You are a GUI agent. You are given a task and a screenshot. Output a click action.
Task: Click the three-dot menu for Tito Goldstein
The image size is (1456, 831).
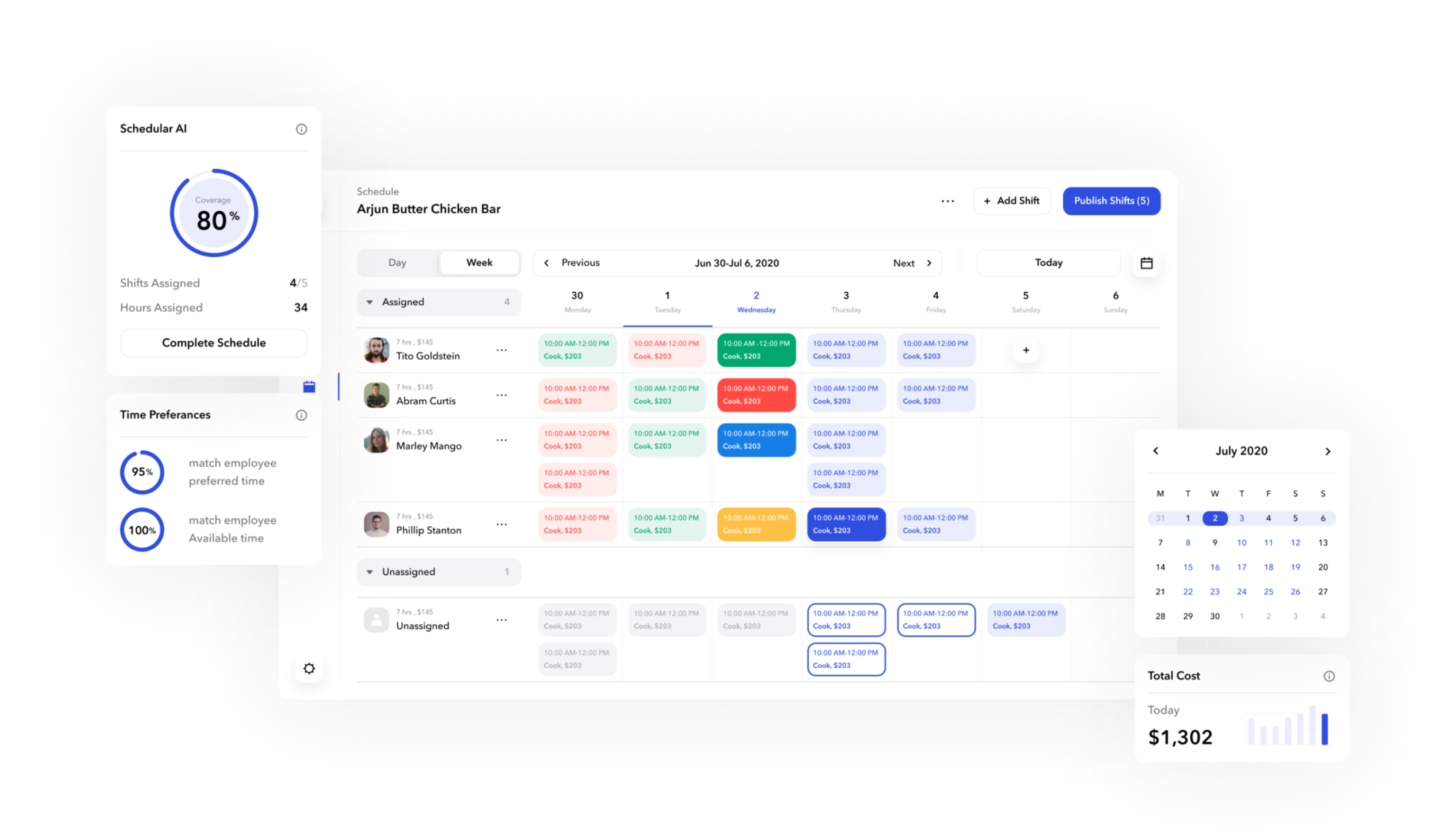503,350
